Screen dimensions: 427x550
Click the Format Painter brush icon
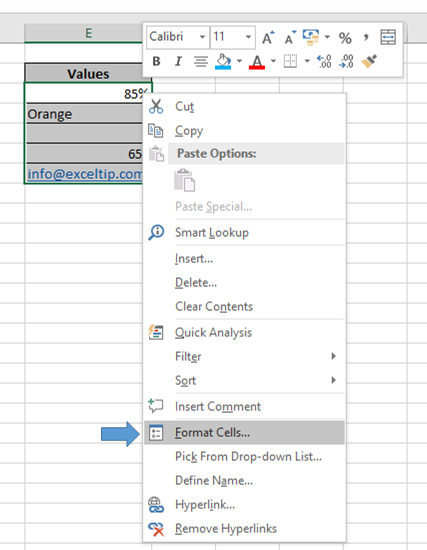pyautogui.click(x=369, y=61)
